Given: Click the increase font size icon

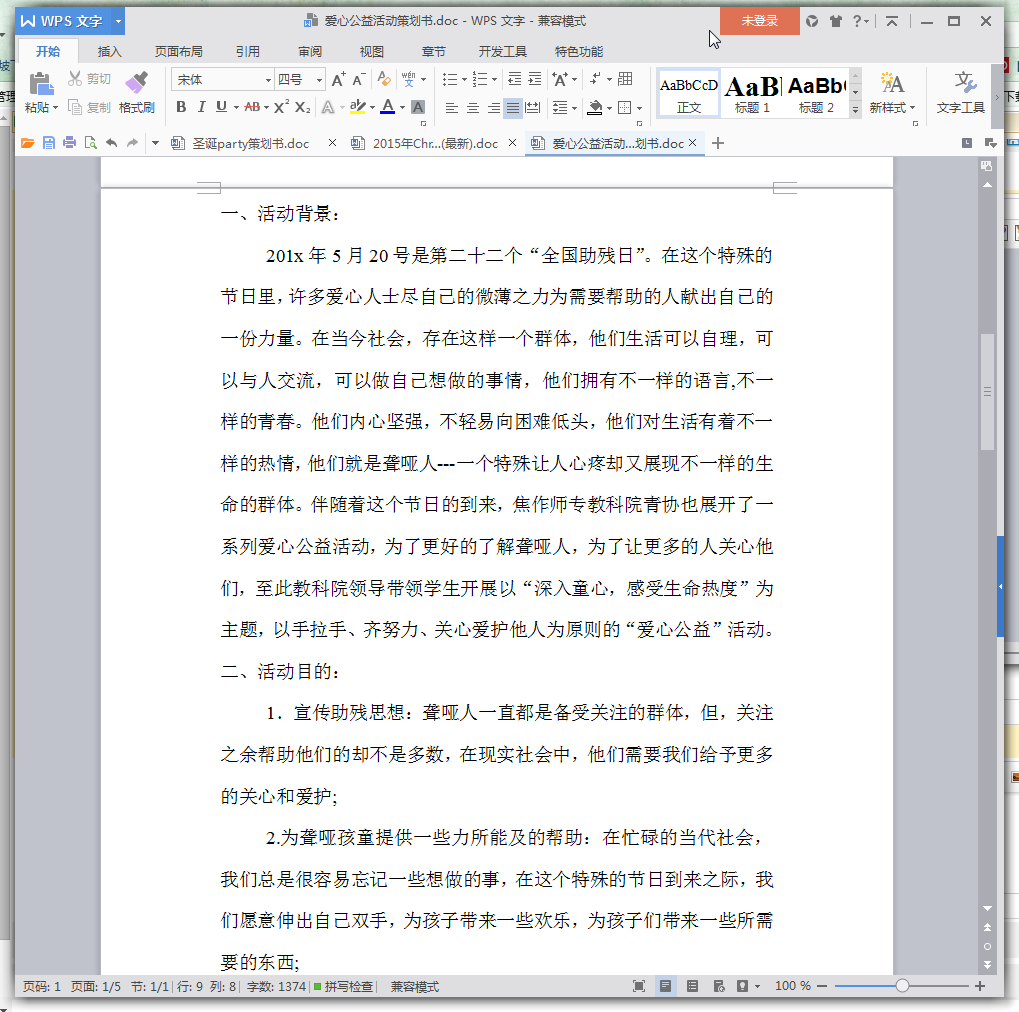Looking at the screenshot, I should (x=339, y=79).
